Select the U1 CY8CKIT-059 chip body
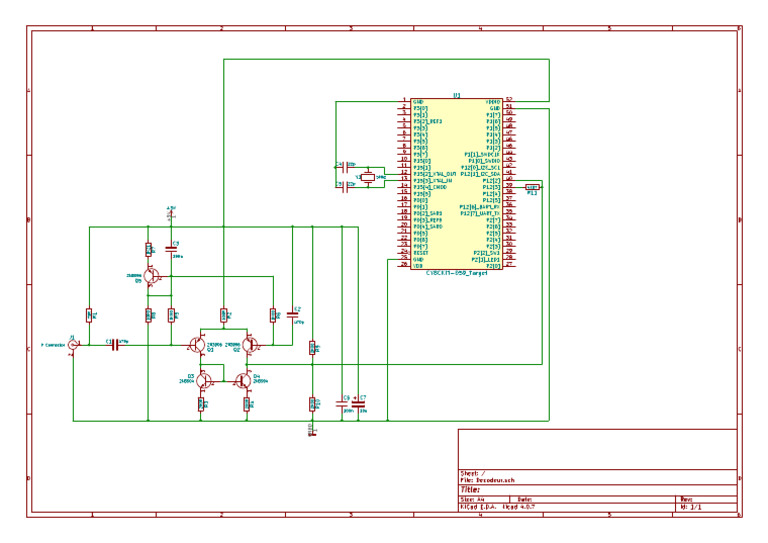This screenshot has width=768, height=543. pos(456,184)
